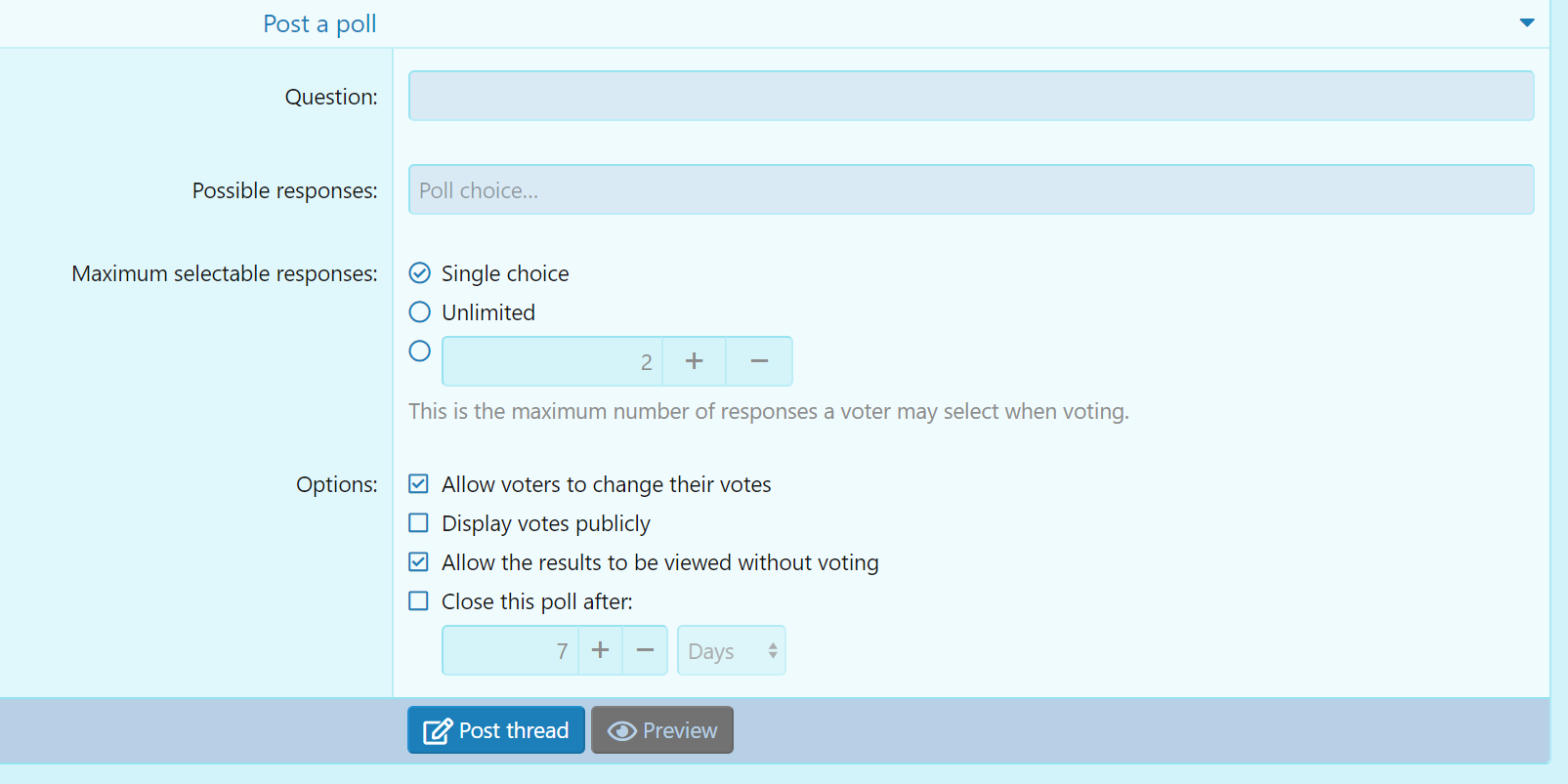Click the Post a poll heading link
This screenshot has width=1568, height=784.
(319, 23)
